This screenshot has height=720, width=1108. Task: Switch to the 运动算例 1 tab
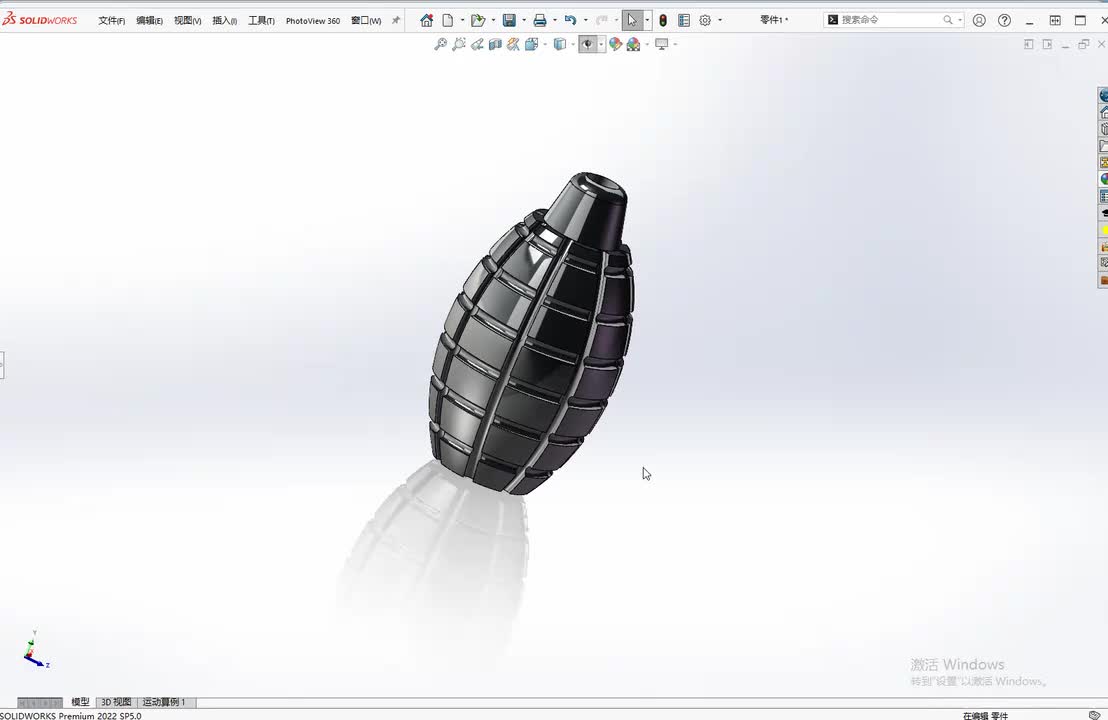tap(164, 702)
